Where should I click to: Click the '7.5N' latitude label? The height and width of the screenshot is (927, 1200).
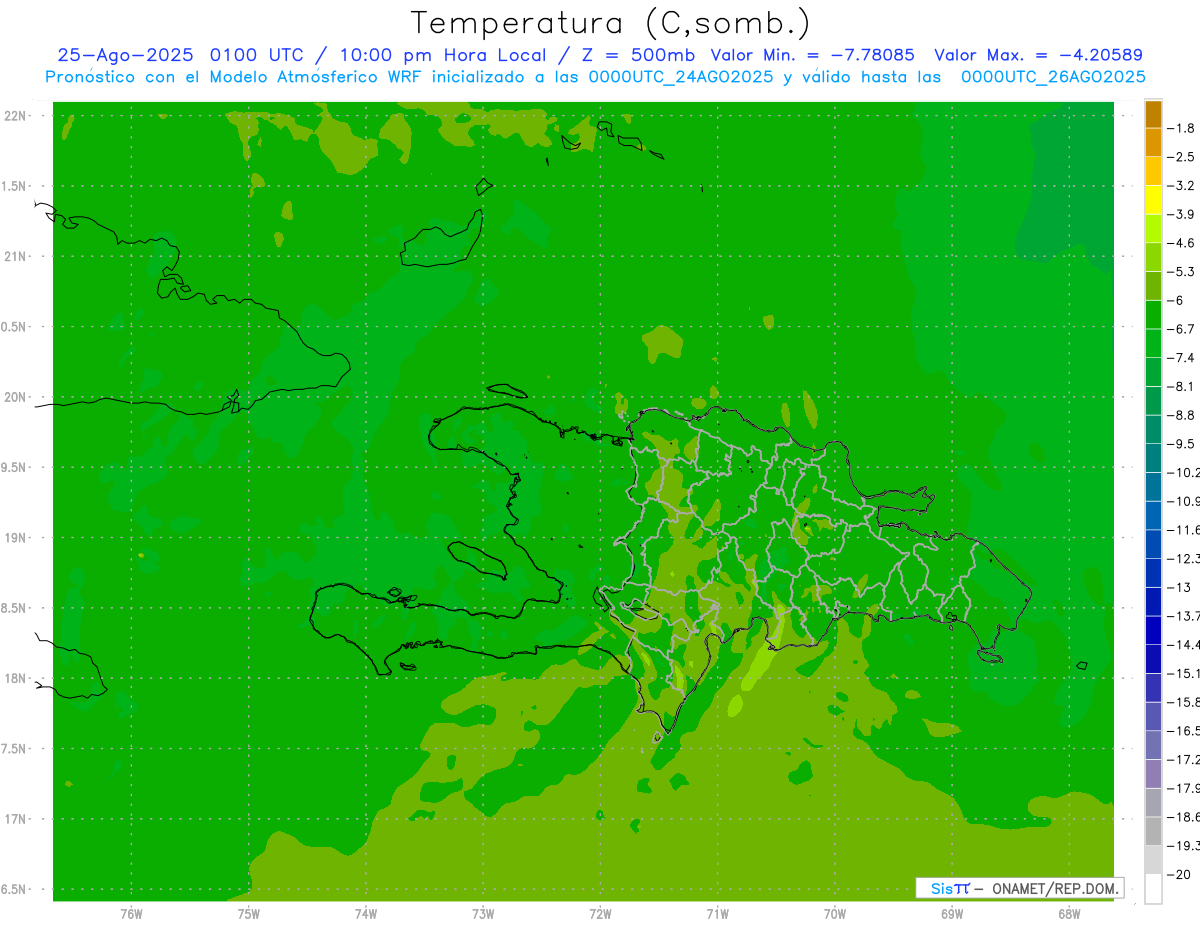click(x=15, y=749)
